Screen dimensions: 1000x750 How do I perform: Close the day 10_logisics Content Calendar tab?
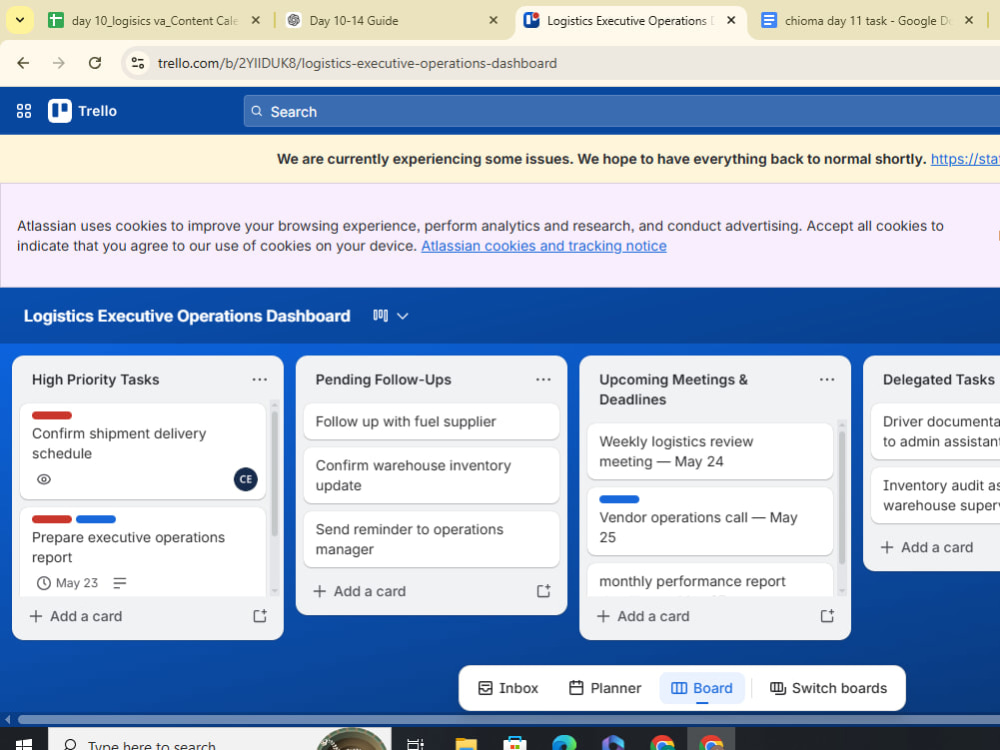(255, 20)
